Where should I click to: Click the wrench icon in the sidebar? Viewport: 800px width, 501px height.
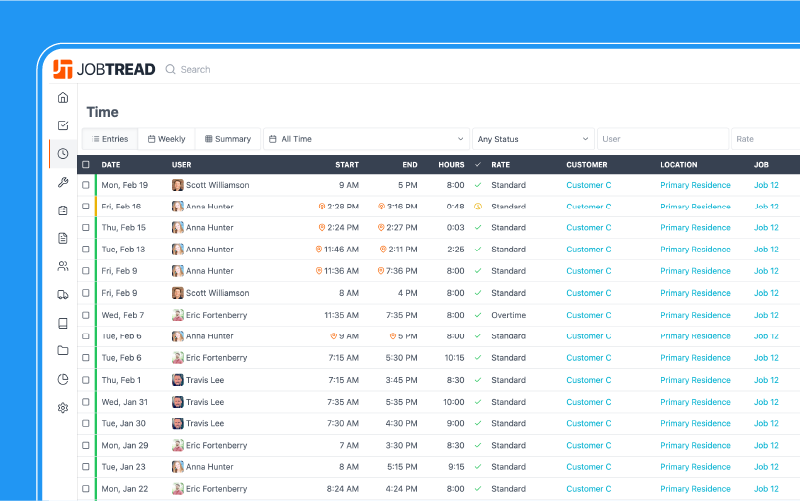tap(63, 182)
